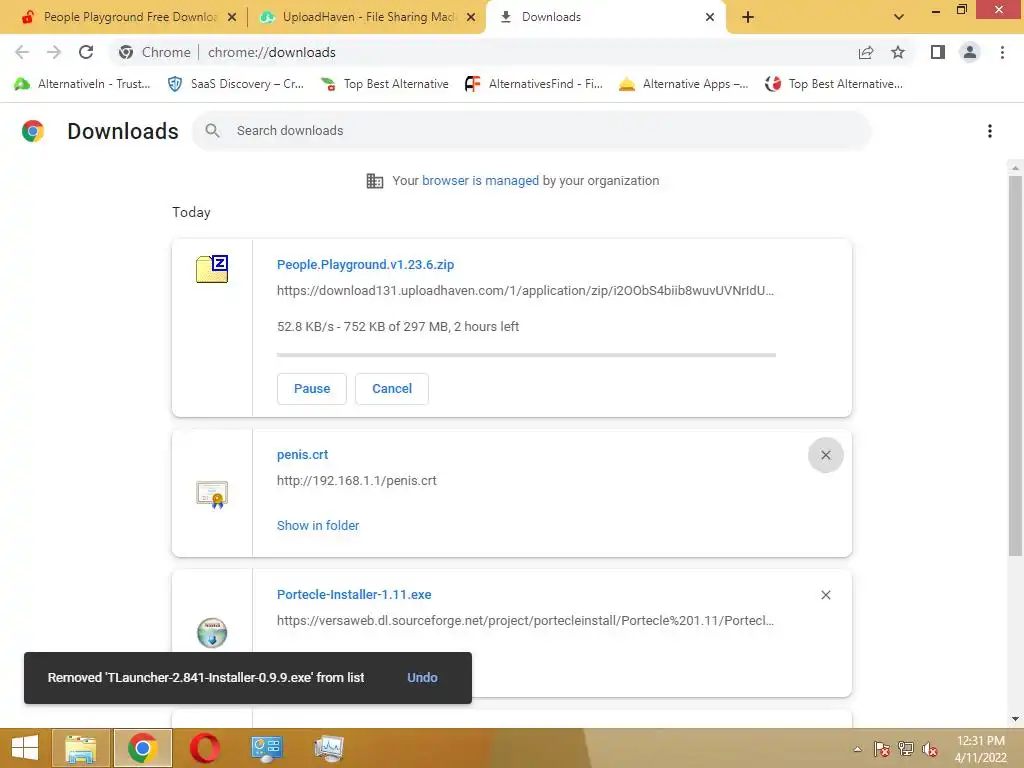
Task: Click the zip file icon for People.Playground
Action: tap(212, 268)
